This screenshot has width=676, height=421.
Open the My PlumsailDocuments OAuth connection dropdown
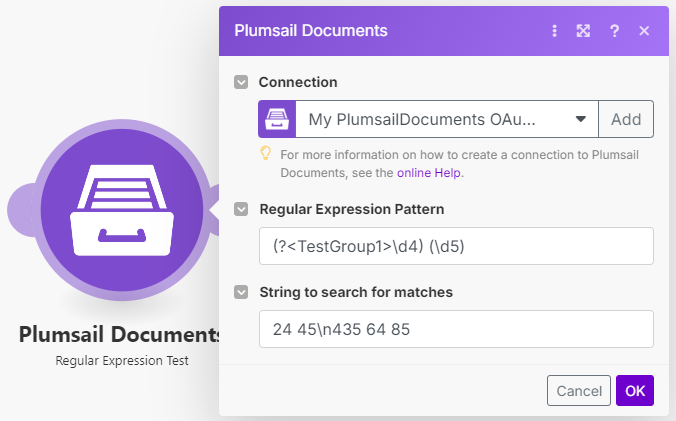(447, 119)
